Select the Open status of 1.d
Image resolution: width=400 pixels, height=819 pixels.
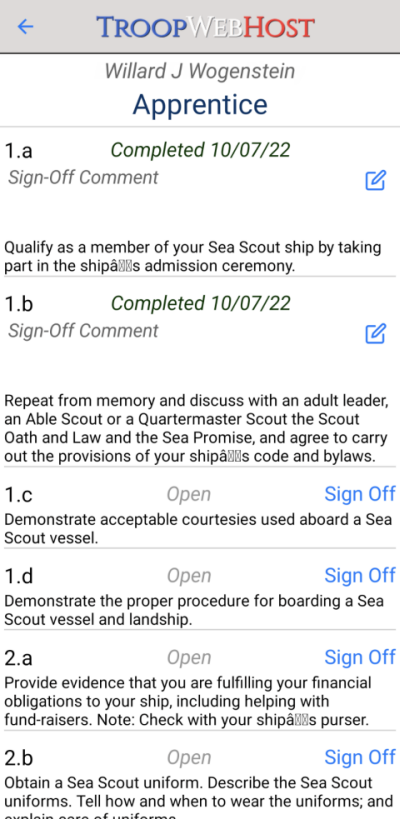(189, 576)
